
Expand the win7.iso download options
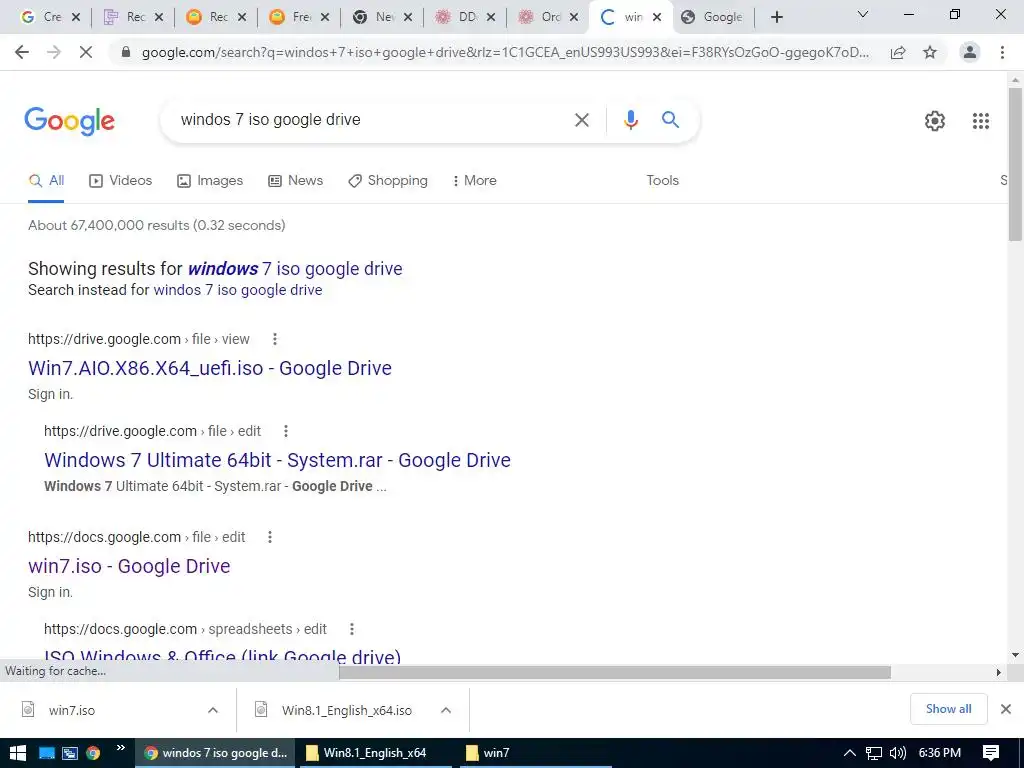click(213, 710)
